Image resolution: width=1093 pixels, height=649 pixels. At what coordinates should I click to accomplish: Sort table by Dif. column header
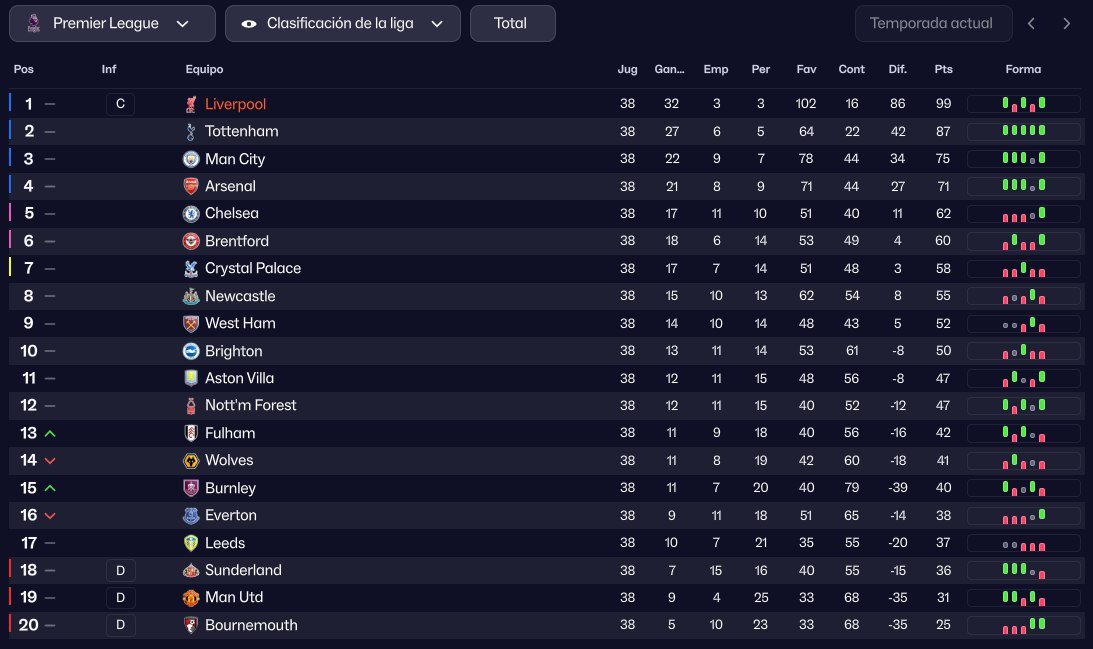(897, 70)
